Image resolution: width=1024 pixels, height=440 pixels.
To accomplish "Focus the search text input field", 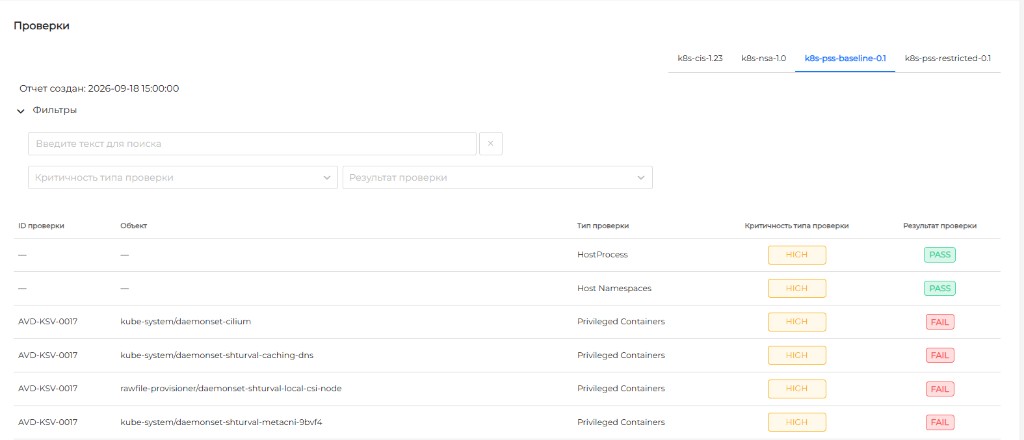I will (252, 144).
